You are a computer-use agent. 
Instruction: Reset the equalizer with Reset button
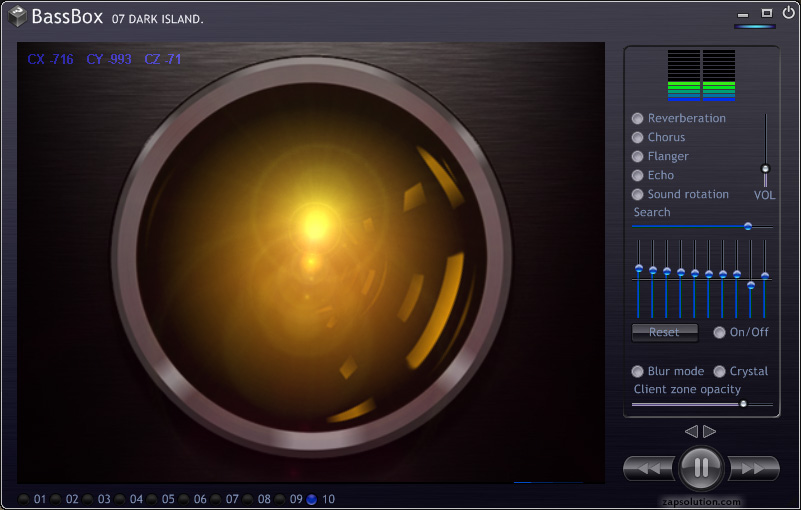665,332
